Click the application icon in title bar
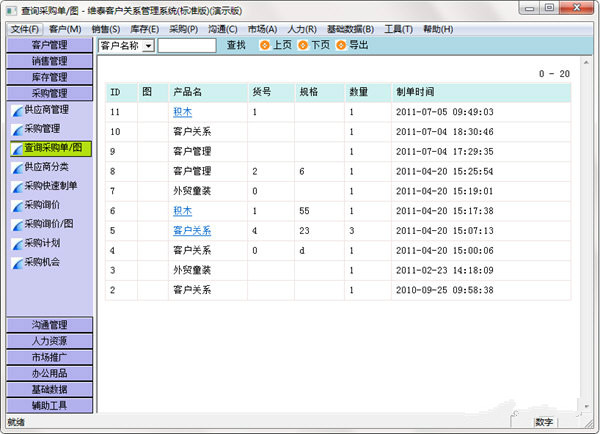This screenshot has width=600, height=434. [12, 11]
